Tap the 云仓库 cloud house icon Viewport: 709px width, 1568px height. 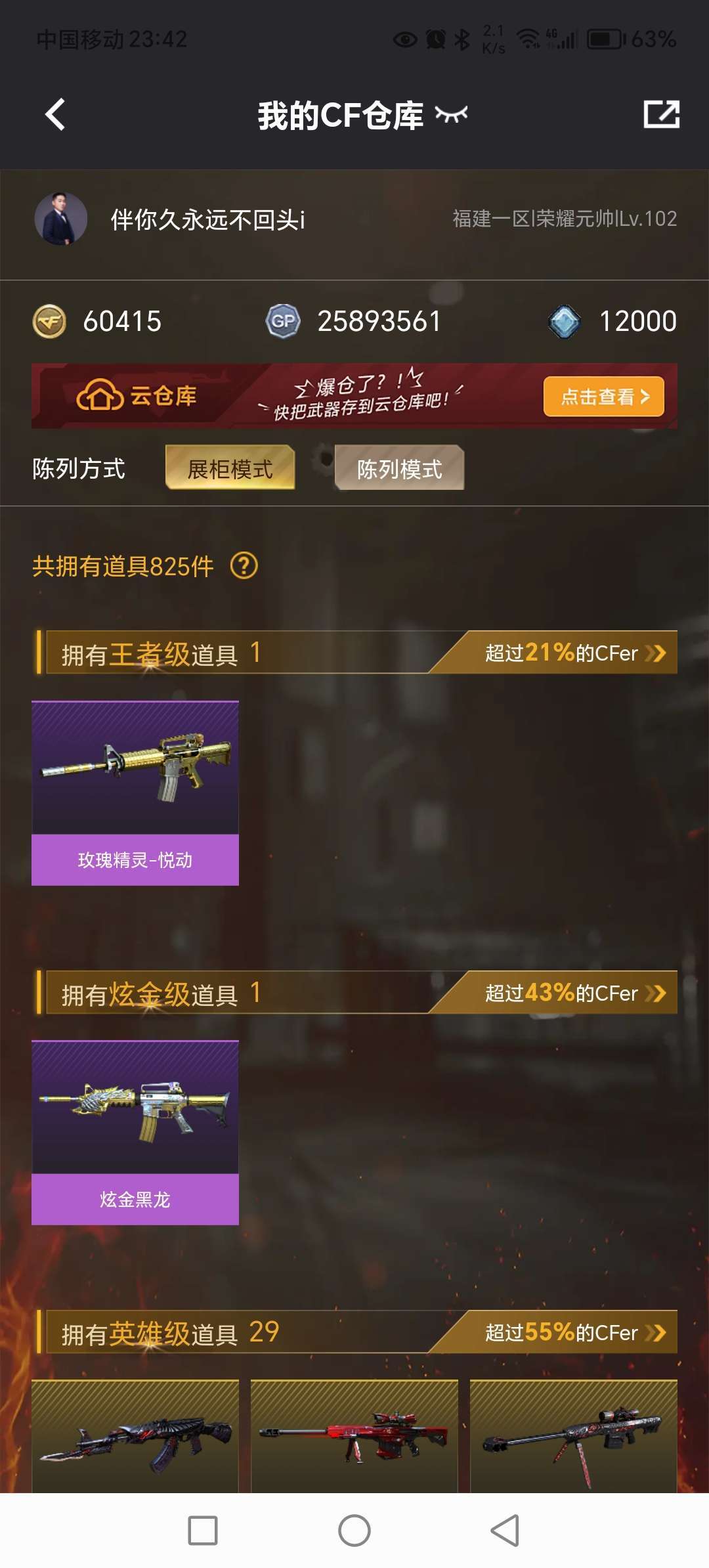[100, 395]
